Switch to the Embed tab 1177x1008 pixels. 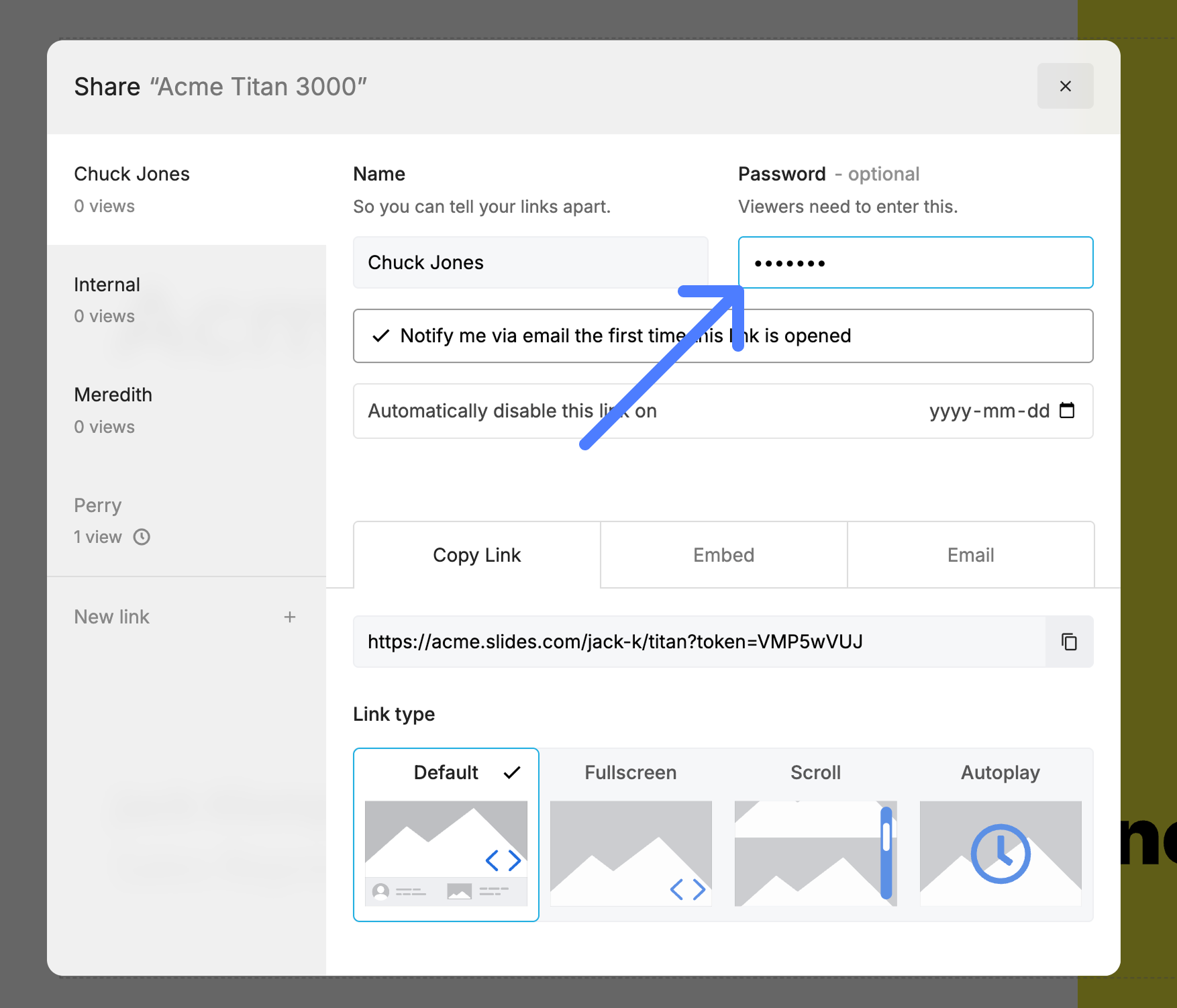[x=724, y=555]
